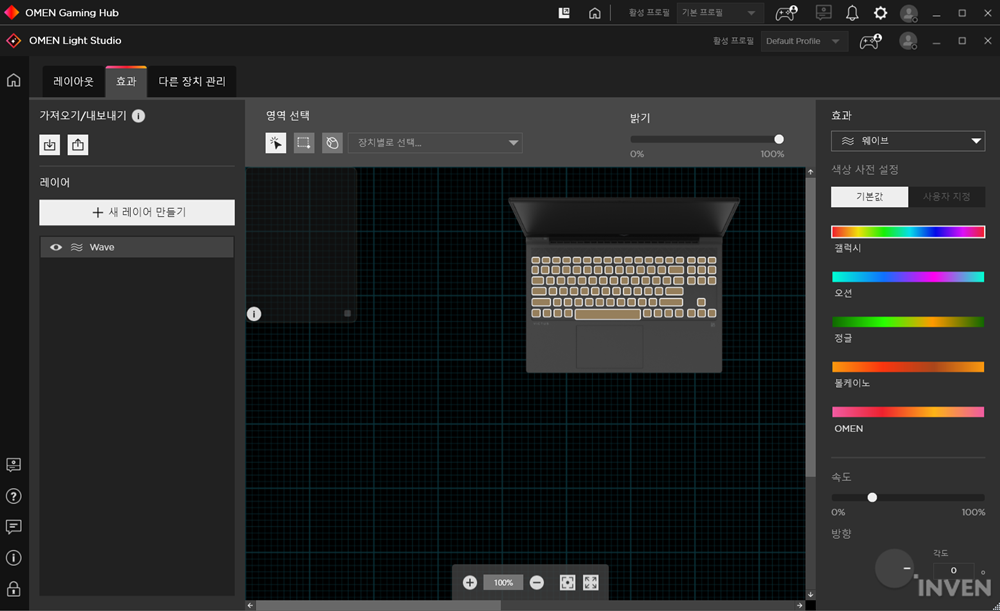Click the export profile icon

coord(78,145)
